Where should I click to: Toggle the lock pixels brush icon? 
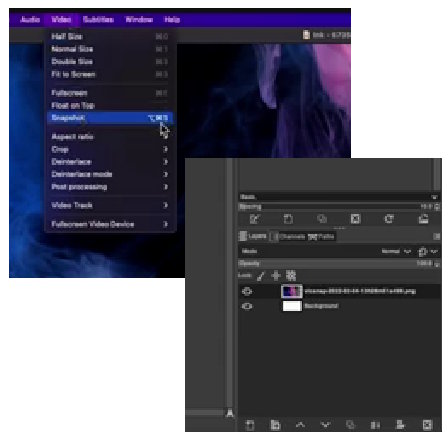coord(261,276)
